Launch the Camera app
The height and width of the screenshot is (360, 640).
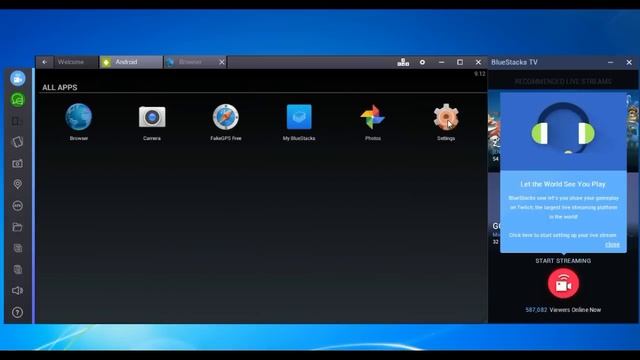[x=152, y=122]
